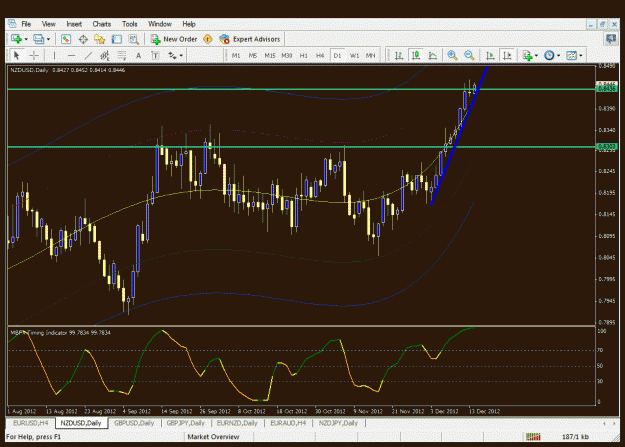Click the Periods clock icon
Image resolution: width=625 pixels, height=447 pixels.
click(x=549, y=55)
